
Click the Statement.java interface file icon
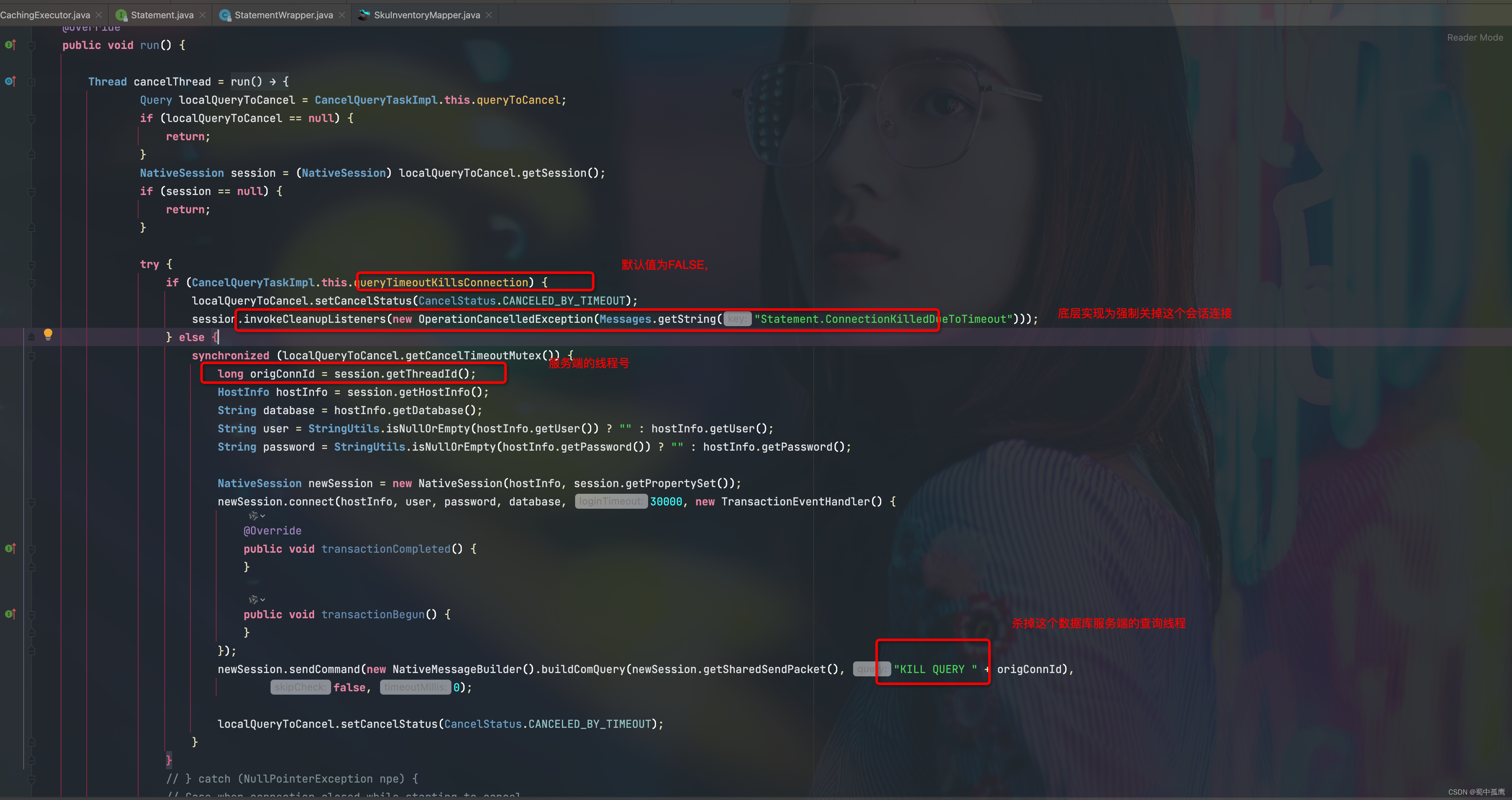pos(121,15)
